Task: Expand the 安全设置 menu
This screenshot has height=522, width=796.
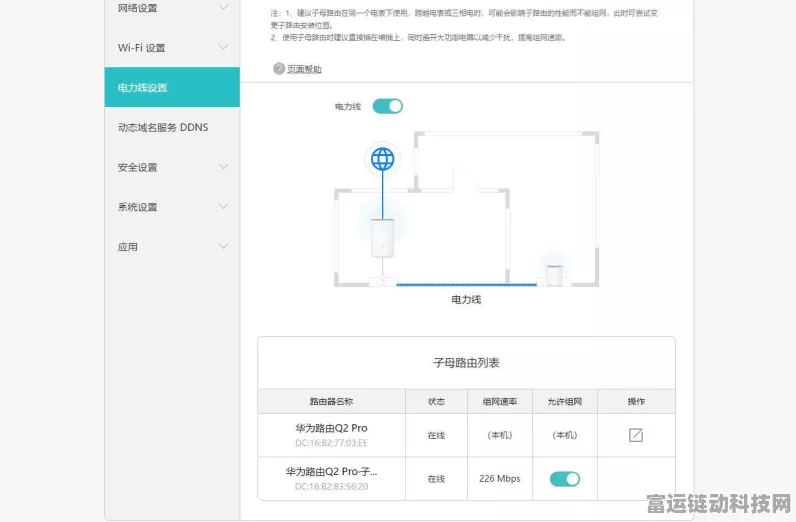Action: tap(172, 167)
